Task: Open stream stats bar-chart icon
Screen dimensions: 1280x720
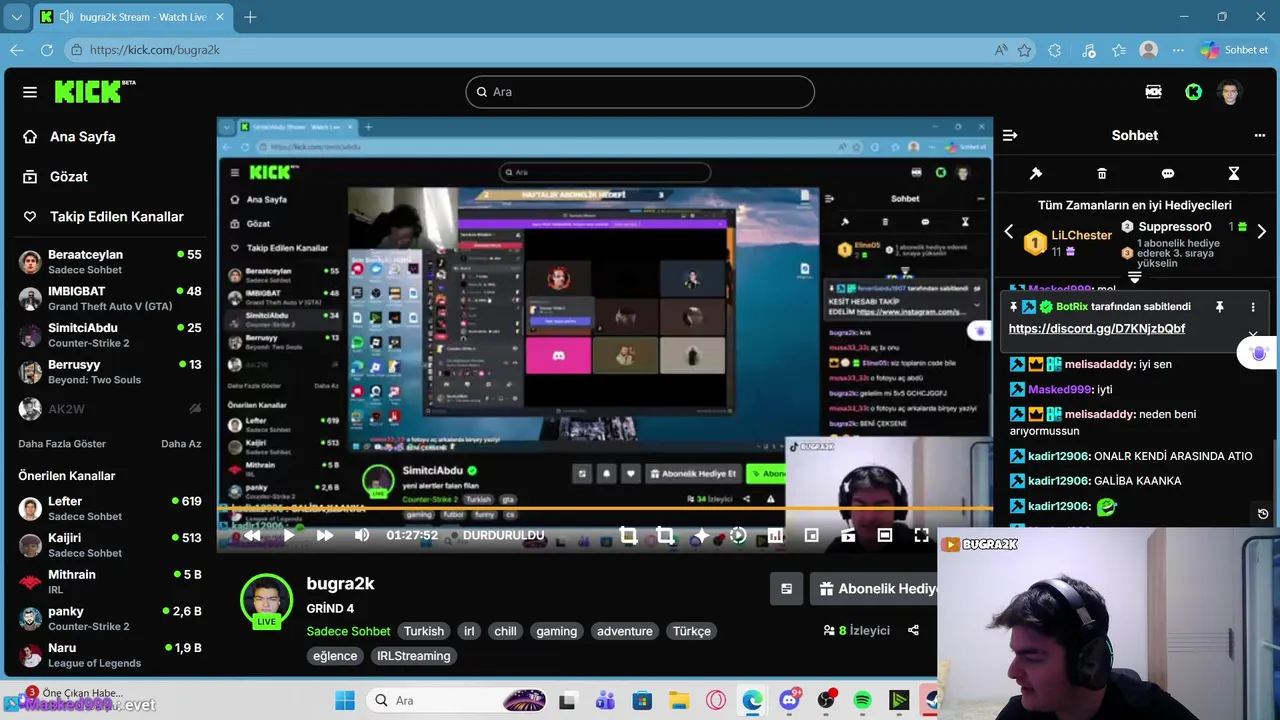Action: (x=775, y=535)
